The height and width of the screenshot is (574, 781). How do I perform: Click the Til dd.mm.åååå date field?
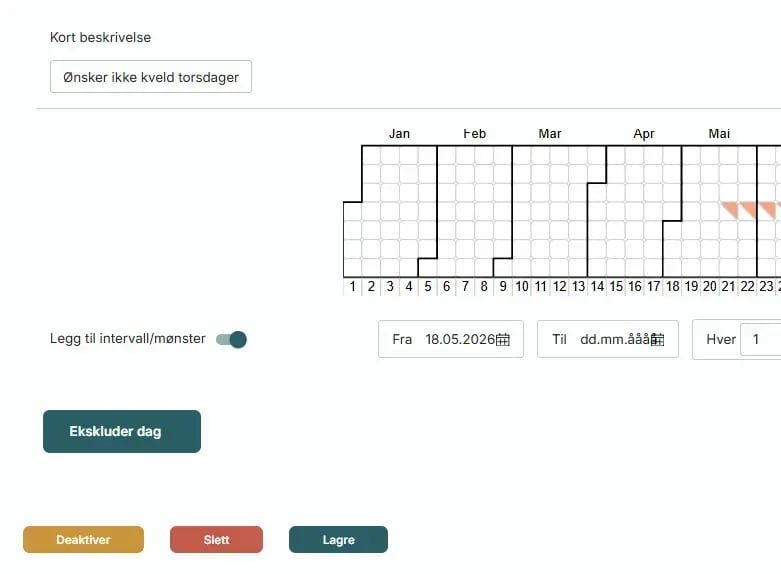tap(608, 339)
